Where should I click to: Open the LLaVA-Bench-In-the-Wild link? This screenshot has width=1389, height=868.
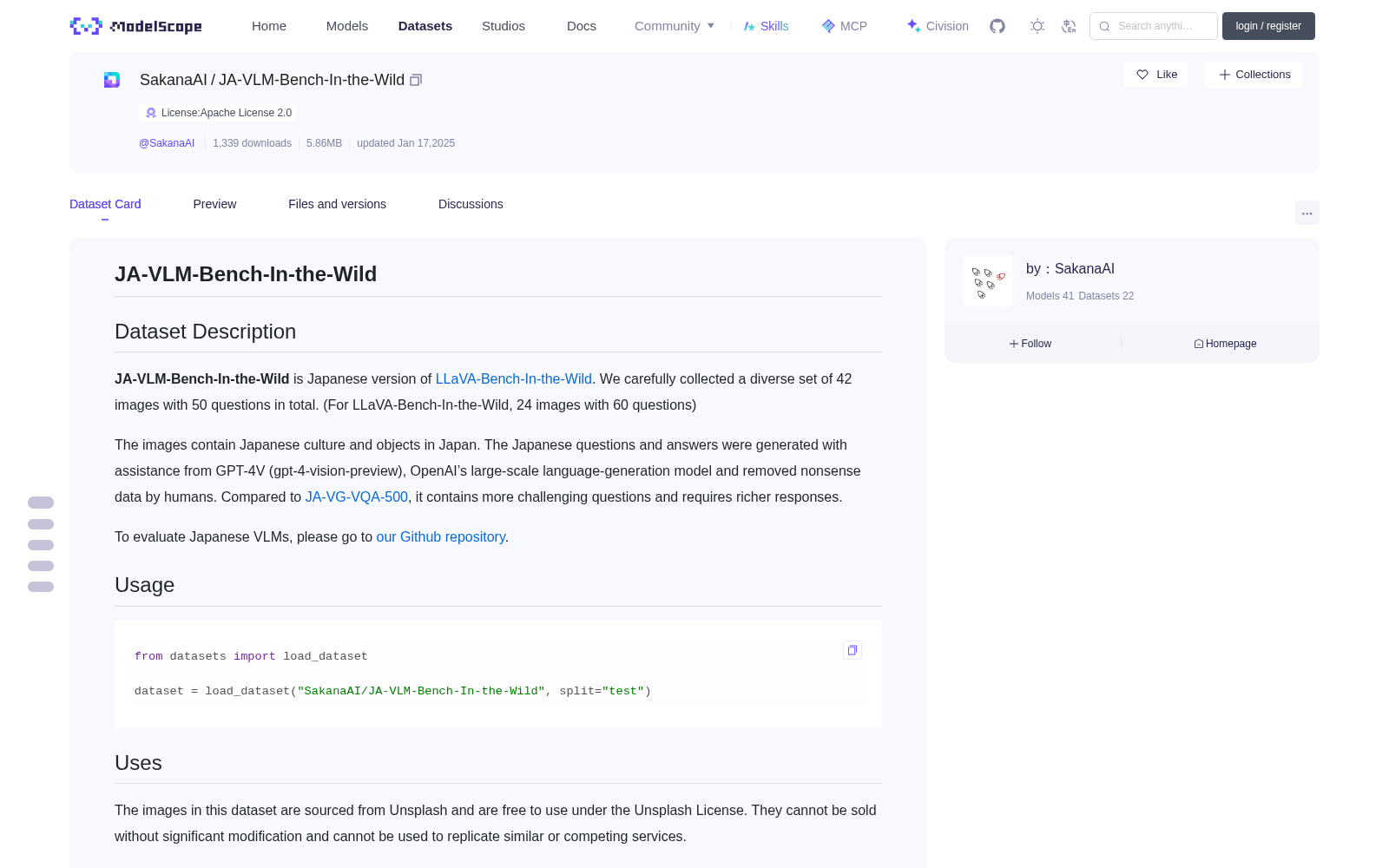pos(514,378)
